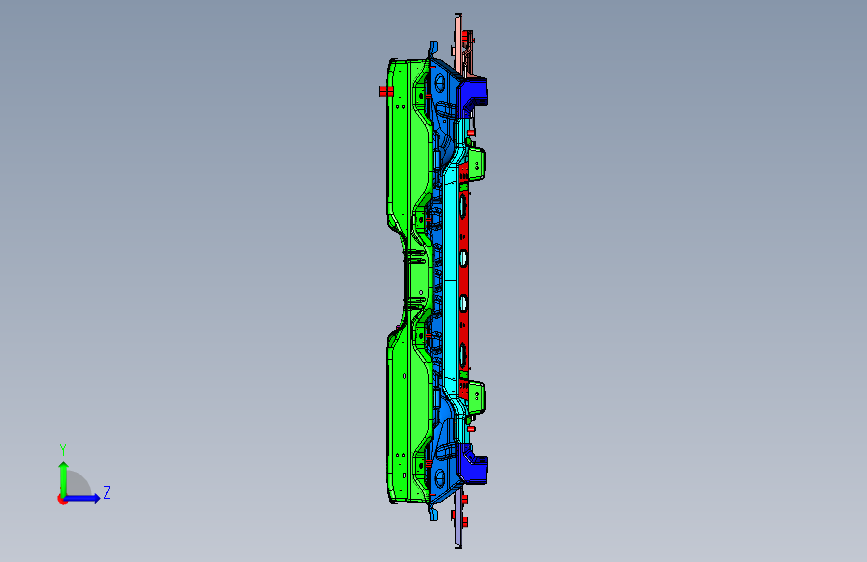Screen dimensions: 867x562
Task: Pick the lower dark blue corner bracket
Action: click(473, 464)
